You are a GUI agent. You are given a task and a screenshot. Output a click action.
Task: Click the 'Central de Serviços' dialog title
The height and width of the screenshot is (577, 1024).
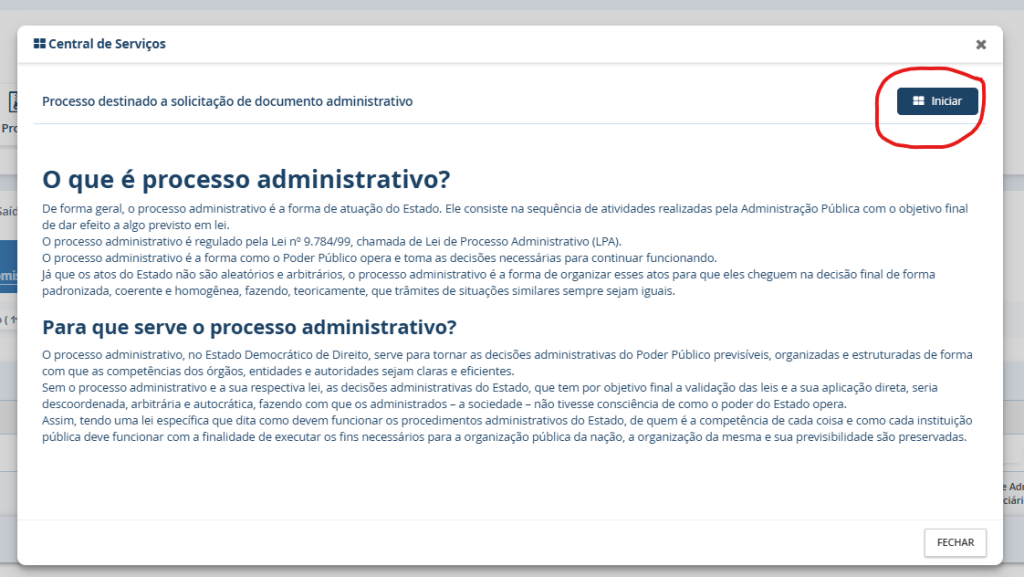pos(107,44)
